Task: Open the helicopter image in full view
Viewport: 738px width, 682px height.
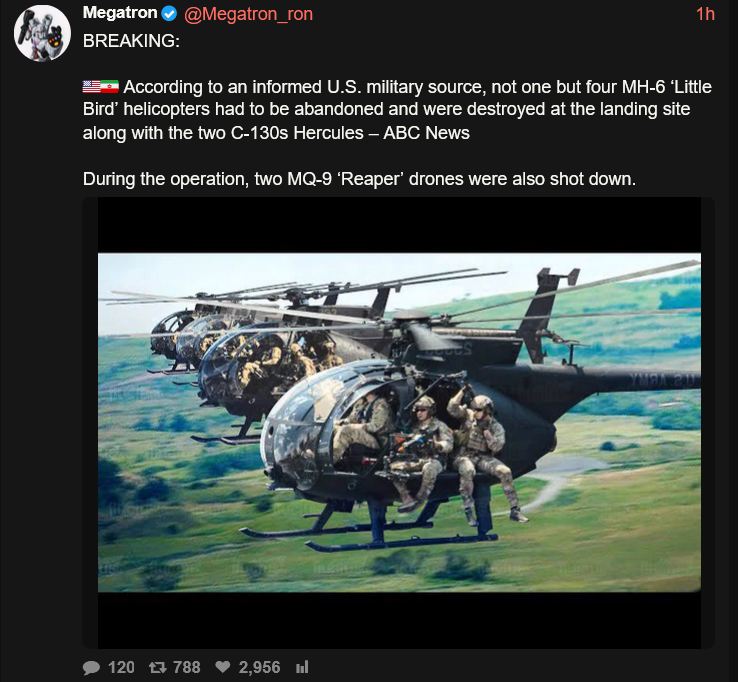Action: click(x=399, y=423)
